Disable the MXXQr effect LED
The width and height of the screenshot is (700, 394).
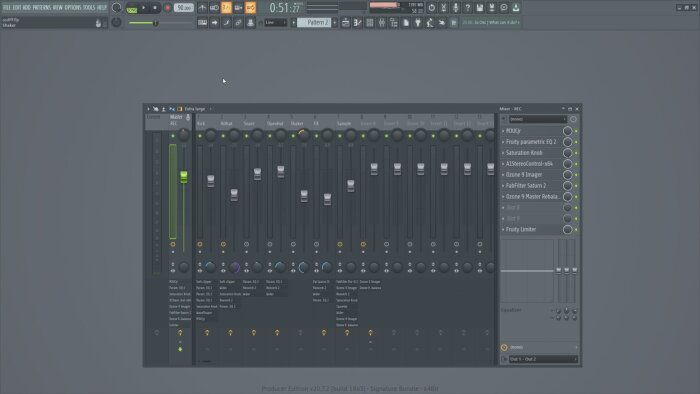(x=576, y=131)
